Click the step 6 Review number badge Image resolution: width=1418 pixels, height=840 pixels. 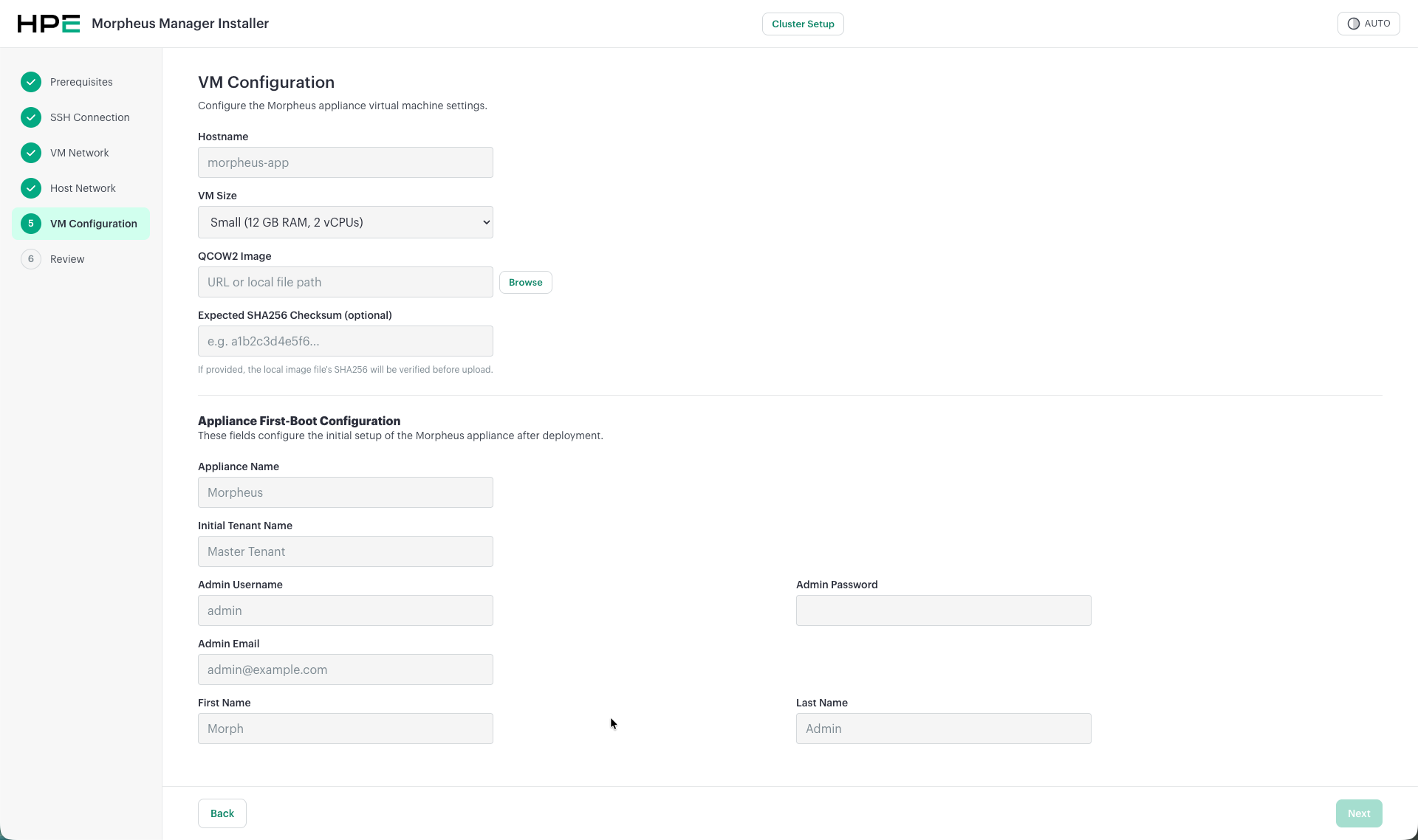[31, 259]
